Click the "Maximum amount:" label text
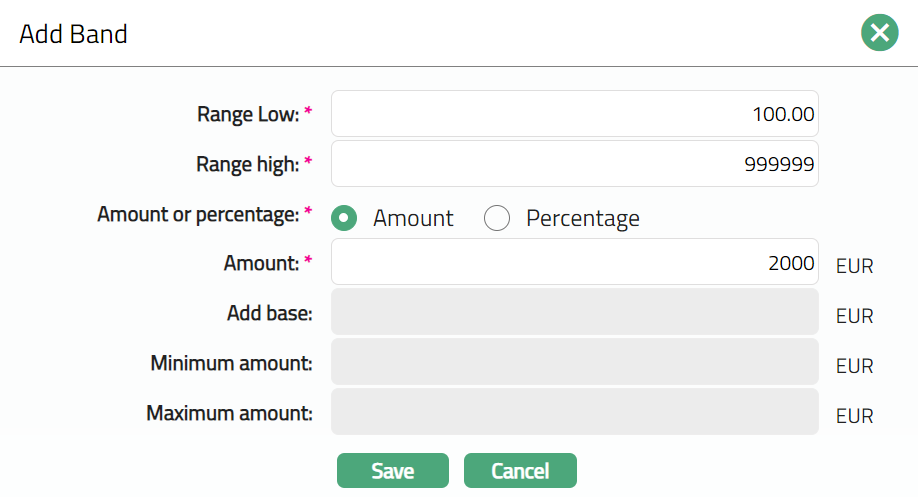The width and height of the screenshot is (918, 497). click(x=230, y=412)
